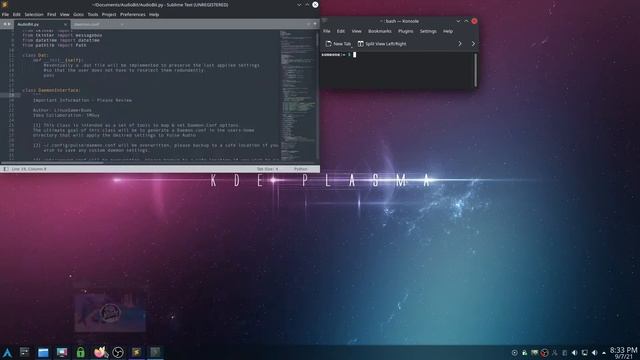Open Sublime Text Goto menu
The width and height of the screenshot is (640, 360).
tap(78, 14)
